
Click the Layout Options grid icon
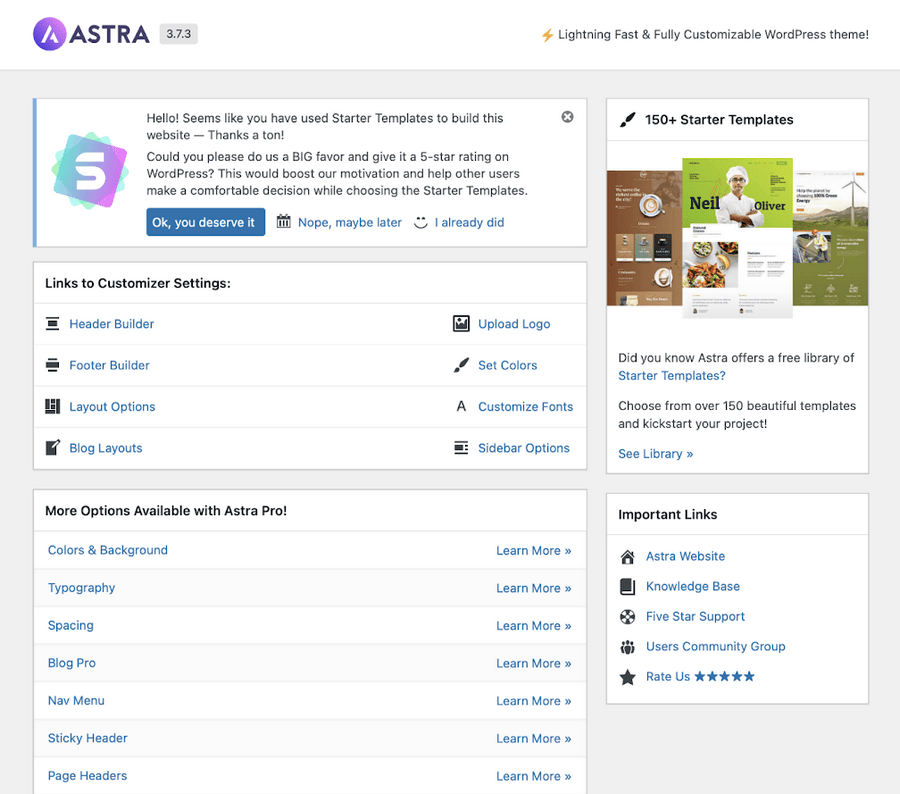pyautogui.click(x=53, y=407)
